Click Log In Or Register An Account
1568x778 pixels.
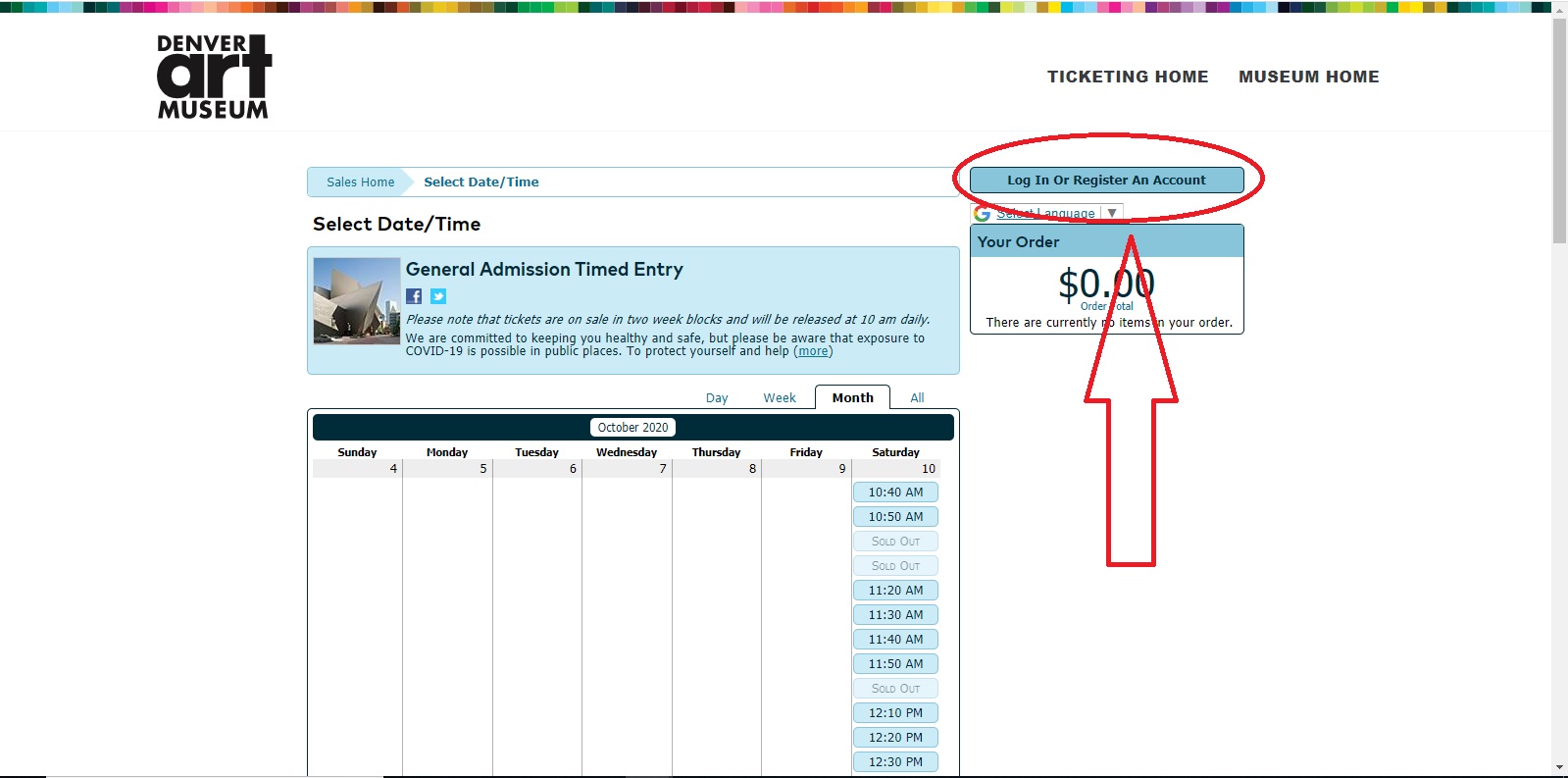(x=1106, y=181)
